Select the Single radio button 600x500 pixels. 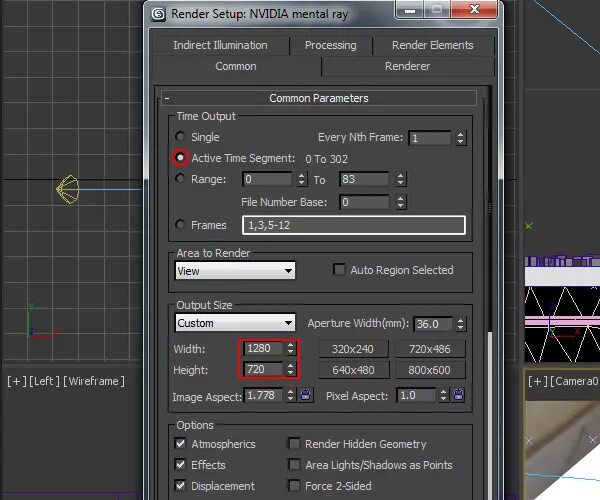[180, 136]
